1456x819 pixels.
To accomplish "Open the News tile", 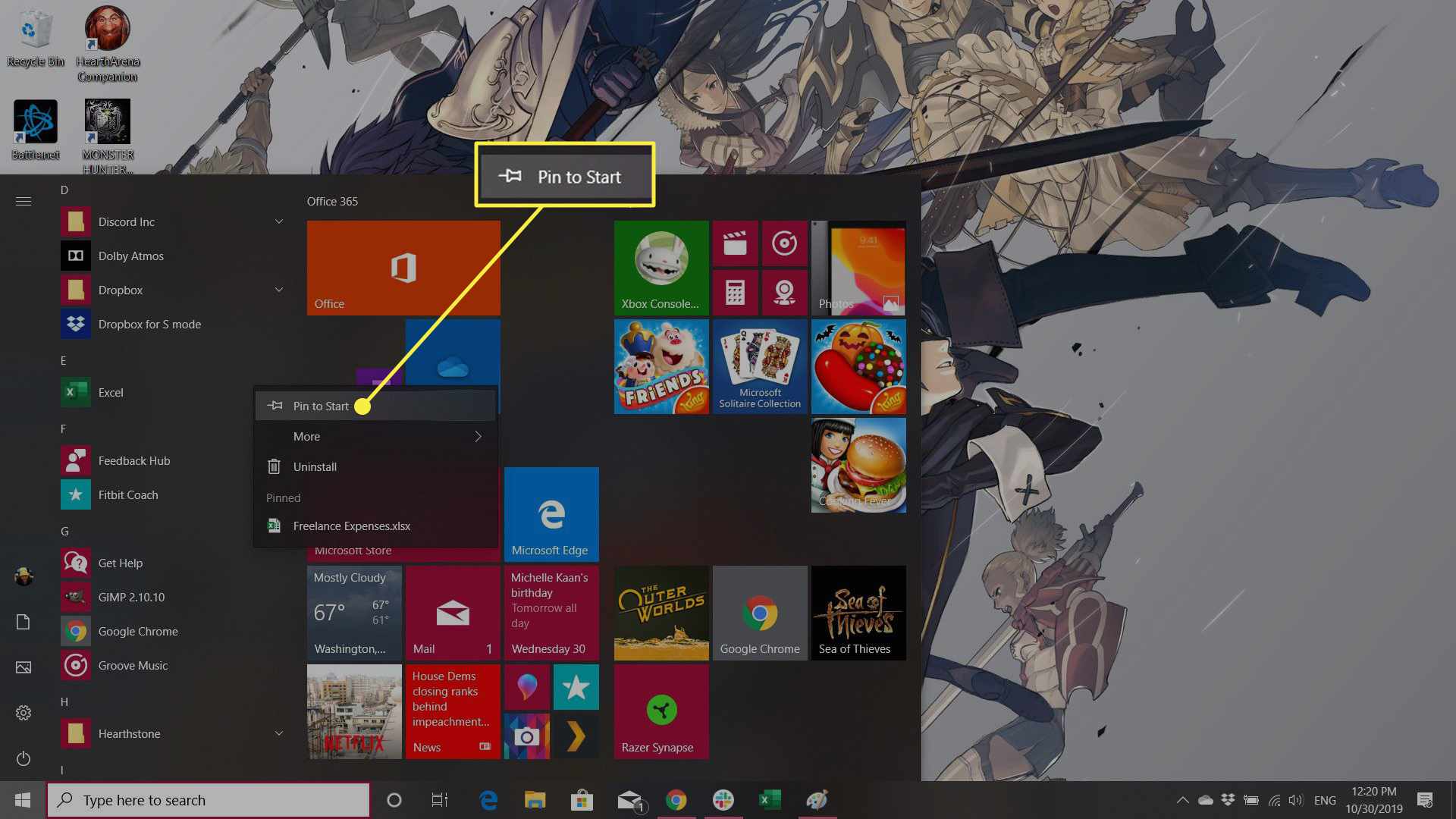I will (x=453, y=711).
